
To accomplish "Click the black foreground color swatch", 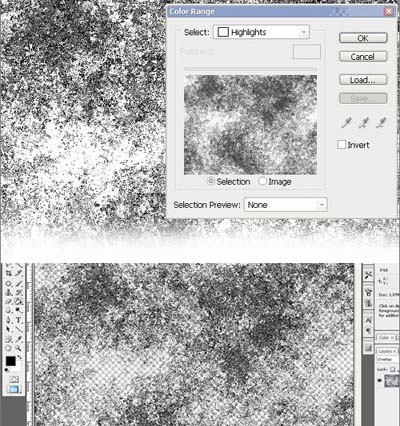I will pos(10,361).
